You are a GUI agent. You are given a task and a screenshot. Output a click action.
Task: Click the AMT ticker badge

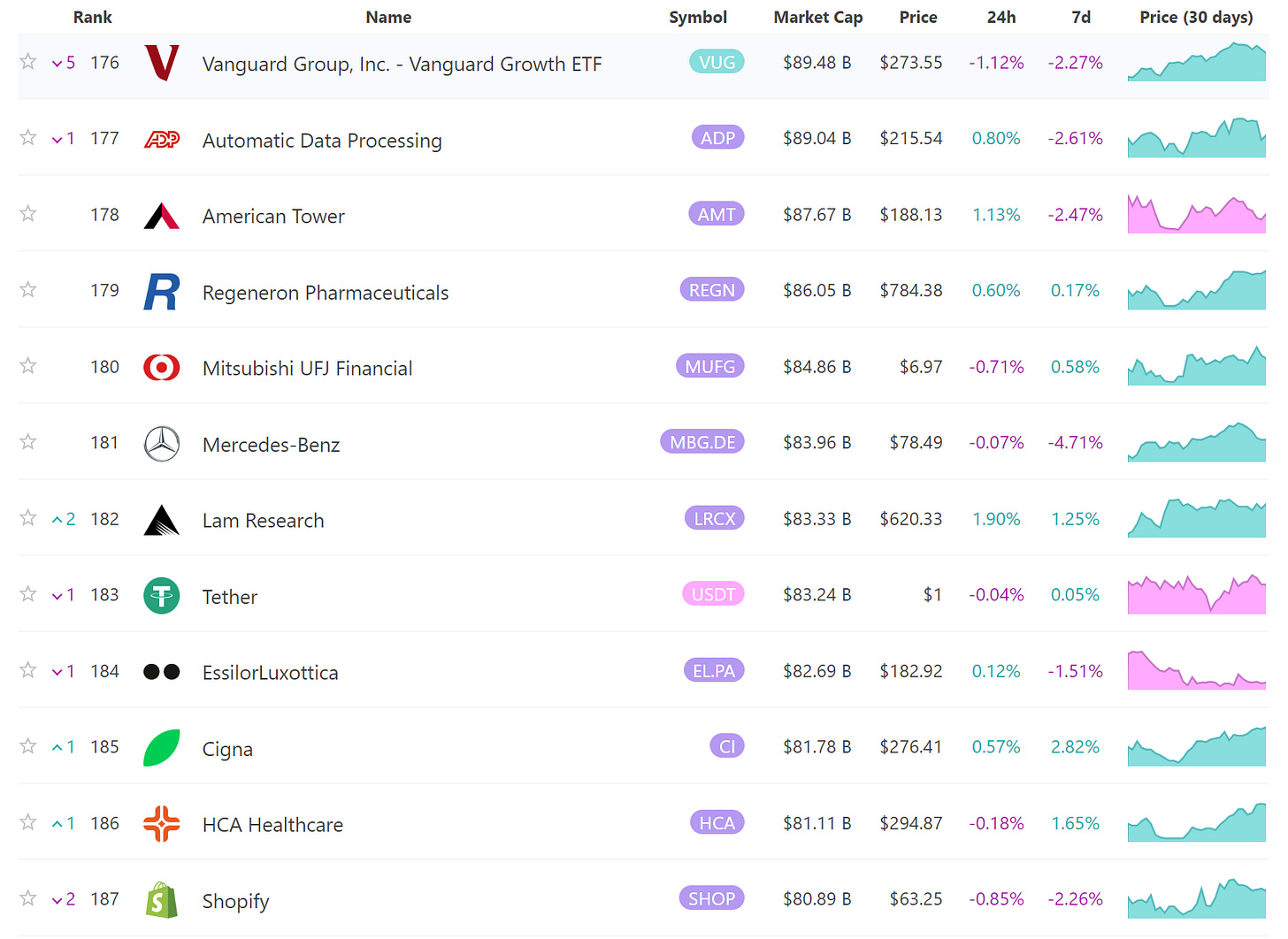716,214
